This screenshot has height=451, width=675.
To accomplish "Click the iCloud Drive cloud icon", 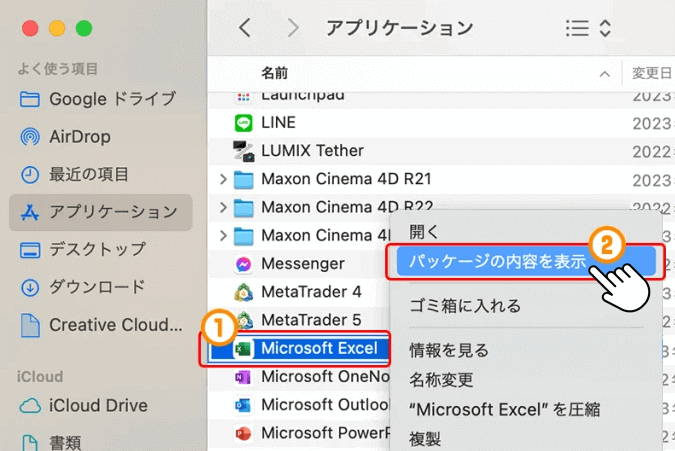I will [30, 405].
